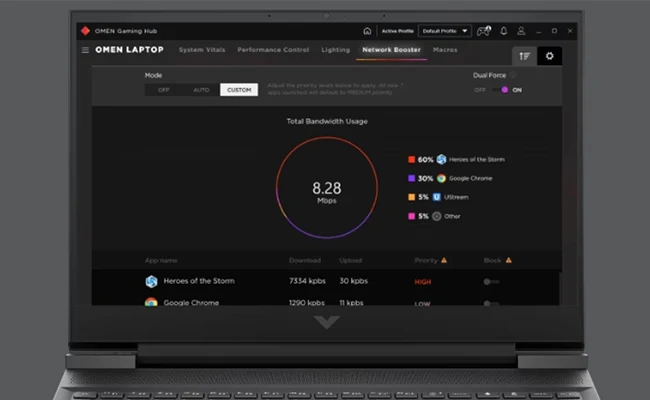Click the 30 kbps upload value
Screen dimensions: 650x400
pos(354,281)
